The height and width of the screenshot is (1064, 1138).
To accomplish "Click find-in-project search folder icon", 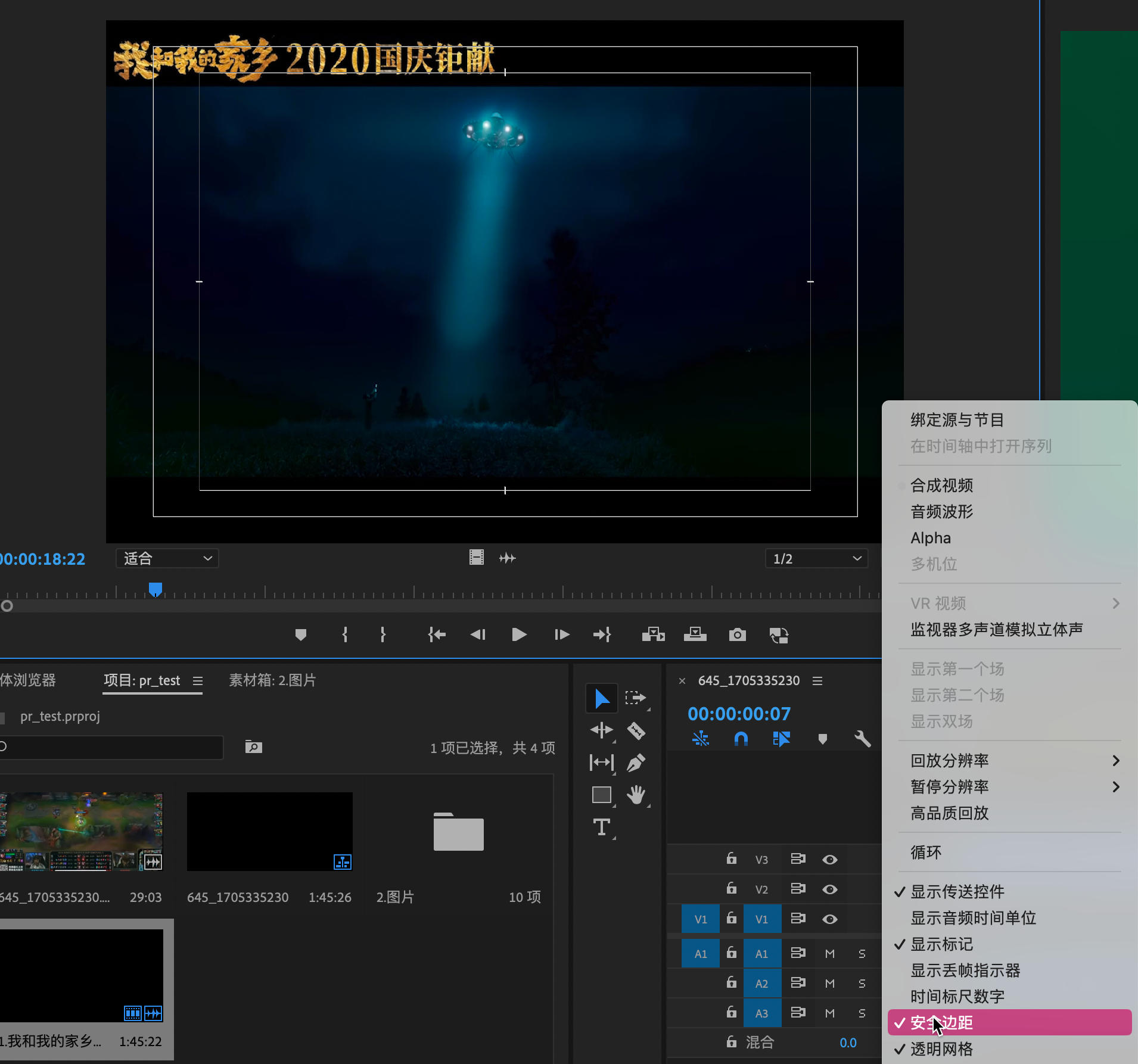I will [x=254, y=747].
